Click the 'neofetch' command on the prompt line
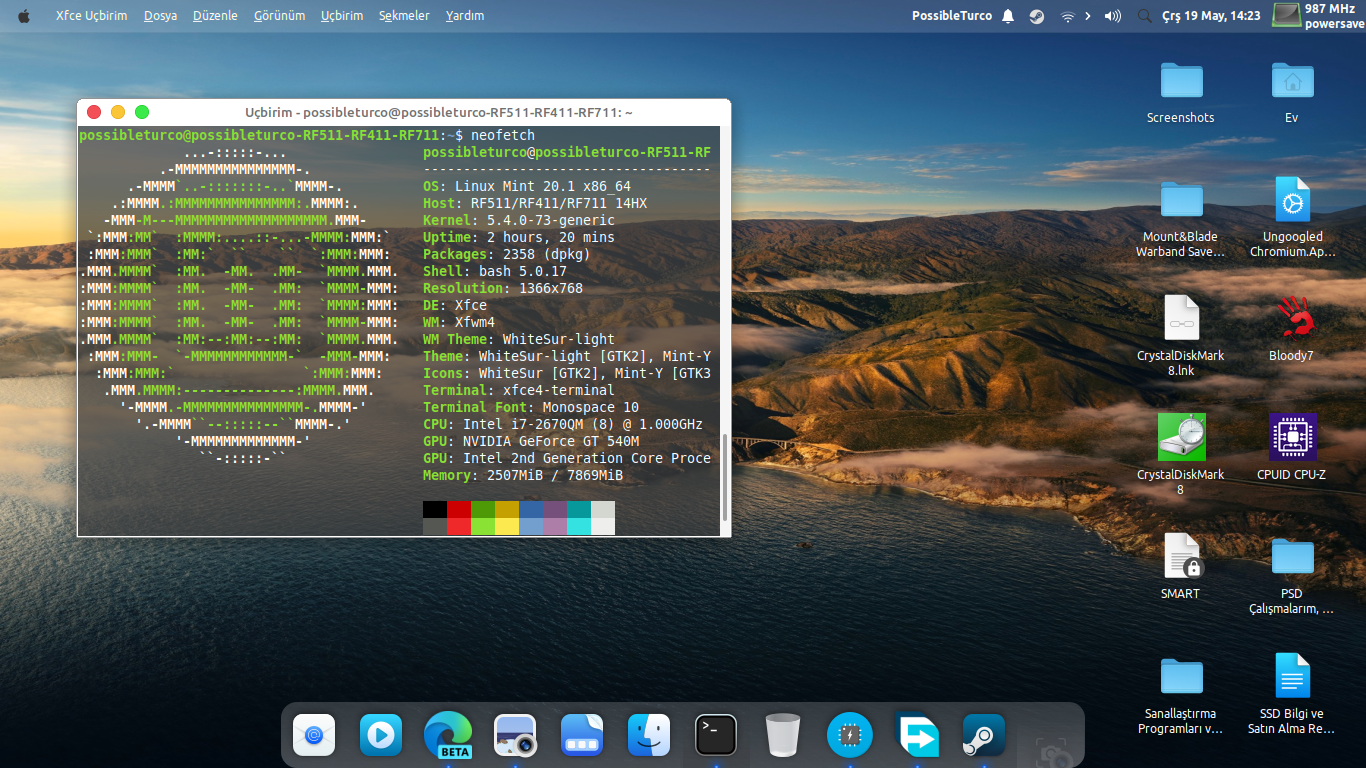The image size is (1366, 768). 503,135
